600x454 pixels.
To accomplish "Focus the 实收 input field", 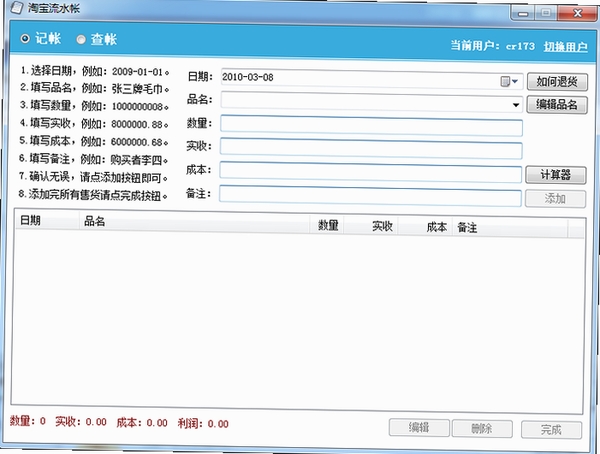I will coord(371,149).
